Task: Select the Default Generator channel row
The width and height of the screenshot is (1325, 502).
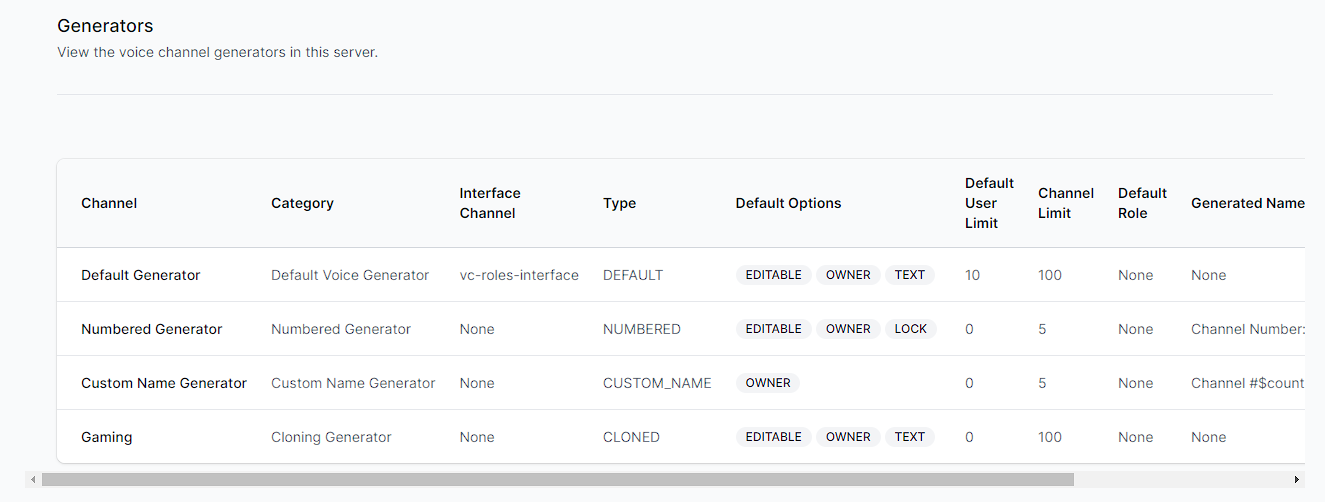Action: click(x=681, y=275)
